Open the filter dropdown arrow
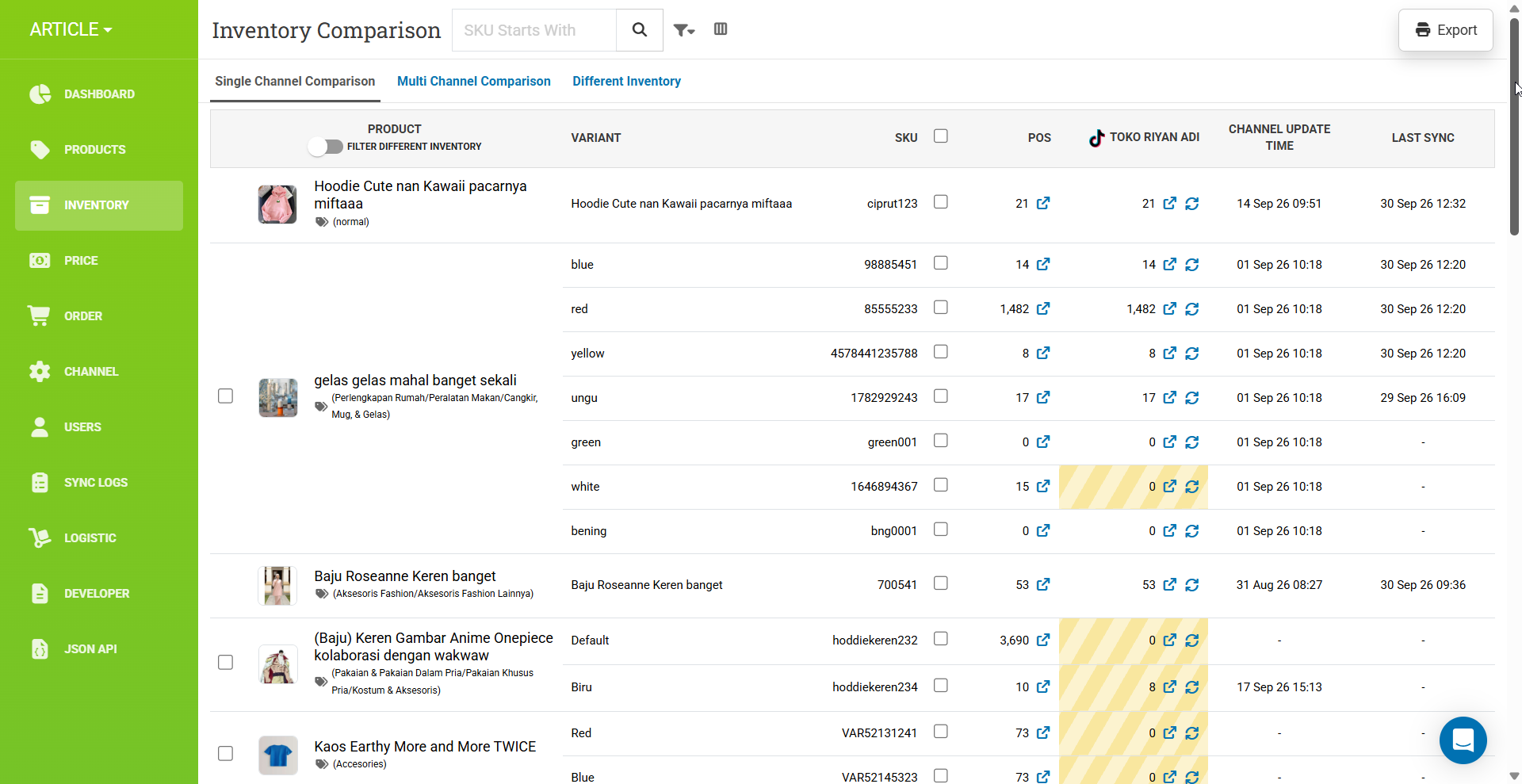This screenshot has height=784, width=1522. [x=684, y=30]
